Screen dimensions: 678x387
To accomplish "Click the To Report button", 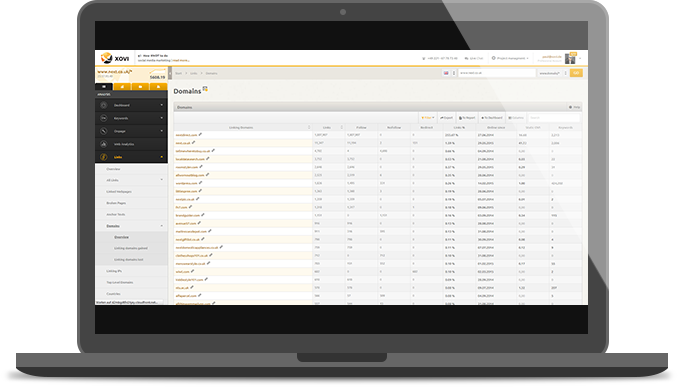I will coord(467,118).
